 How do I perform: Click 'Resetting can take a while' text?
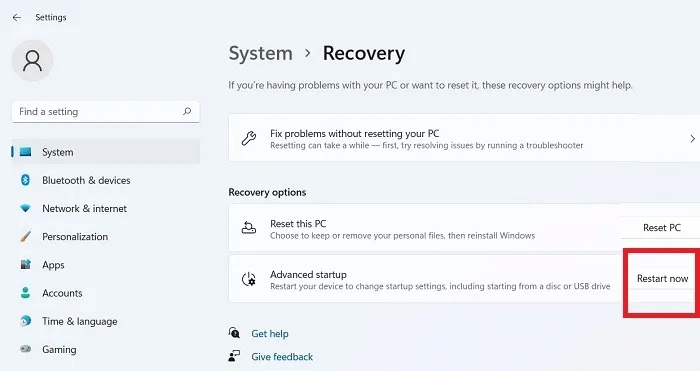point(427,146)
